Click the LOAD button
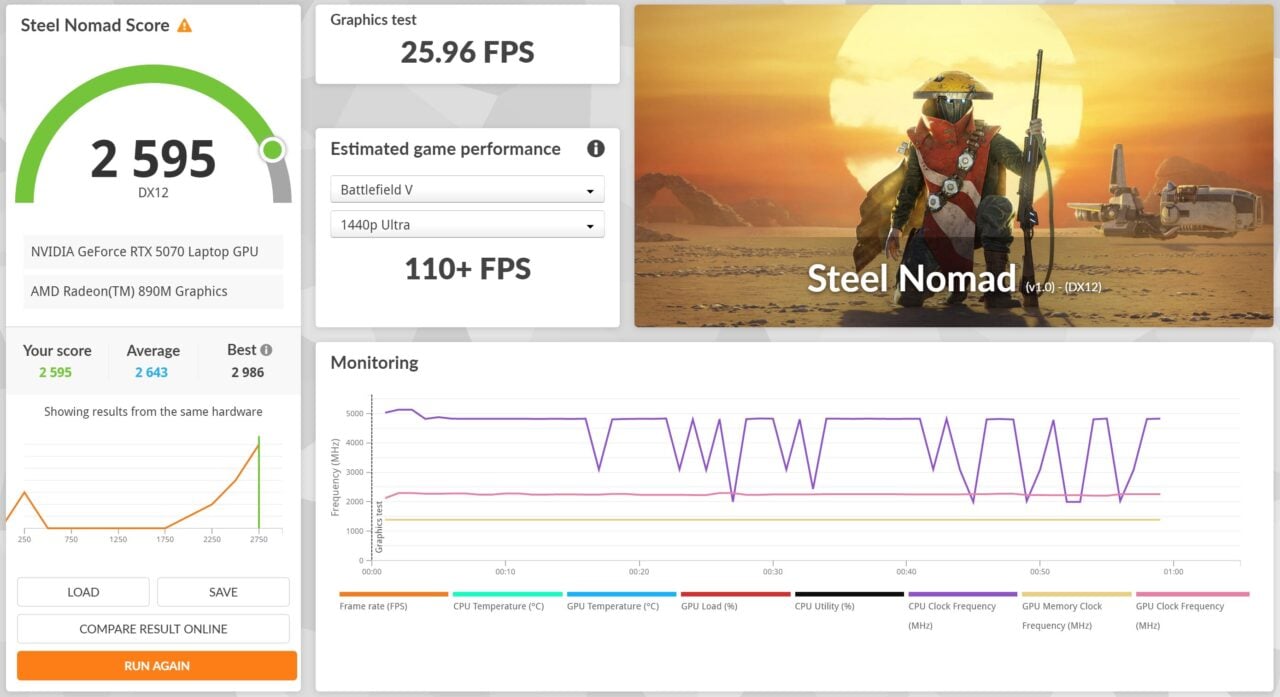 click(x=83, y=592)
